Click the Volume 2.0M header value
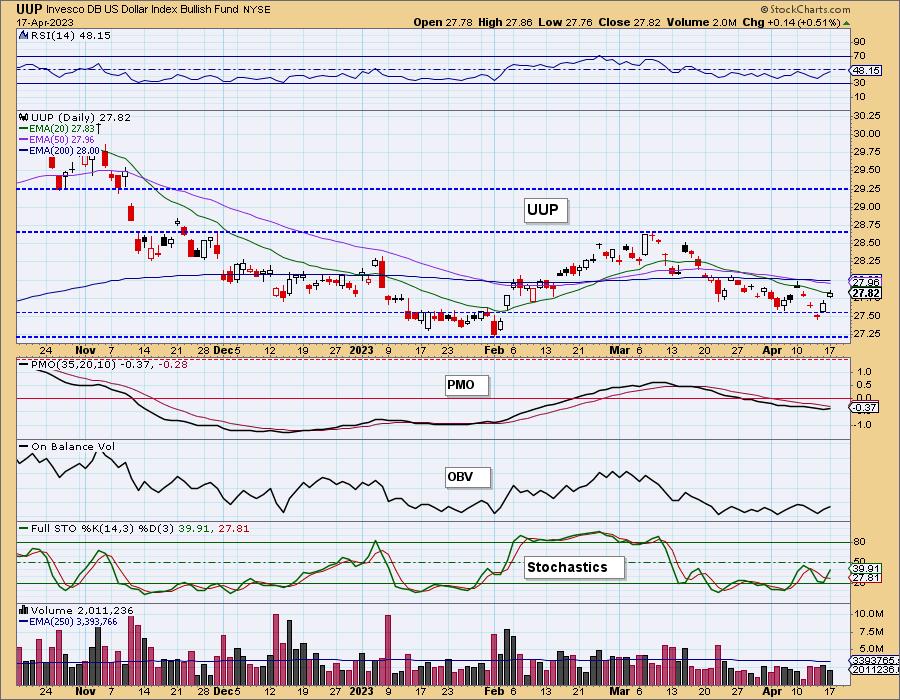The height and width of the screenshot is (700, 900). (x=701, y=22)
